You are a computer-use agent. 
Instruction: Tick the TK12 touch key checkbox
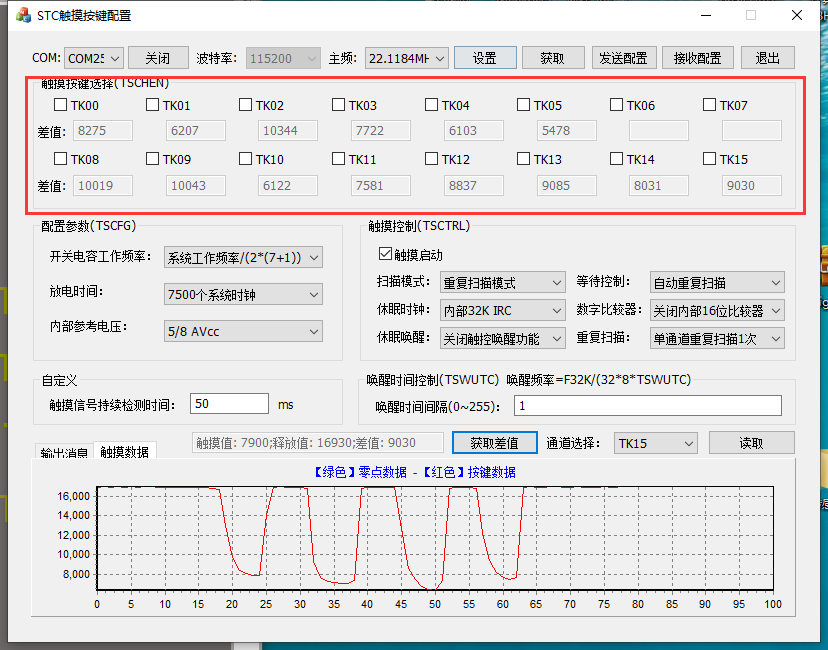pyautogui.click(x=432, y=159)
